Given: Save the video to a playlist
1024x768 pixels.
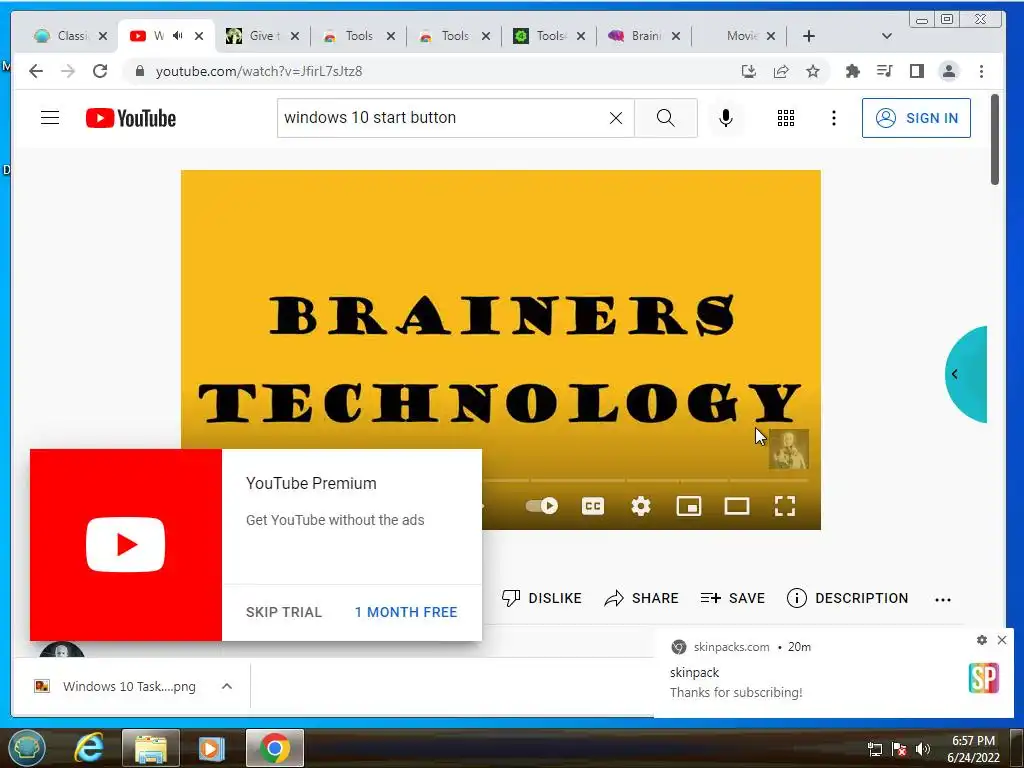Looking at the screenshot, I should pos(732,598).
